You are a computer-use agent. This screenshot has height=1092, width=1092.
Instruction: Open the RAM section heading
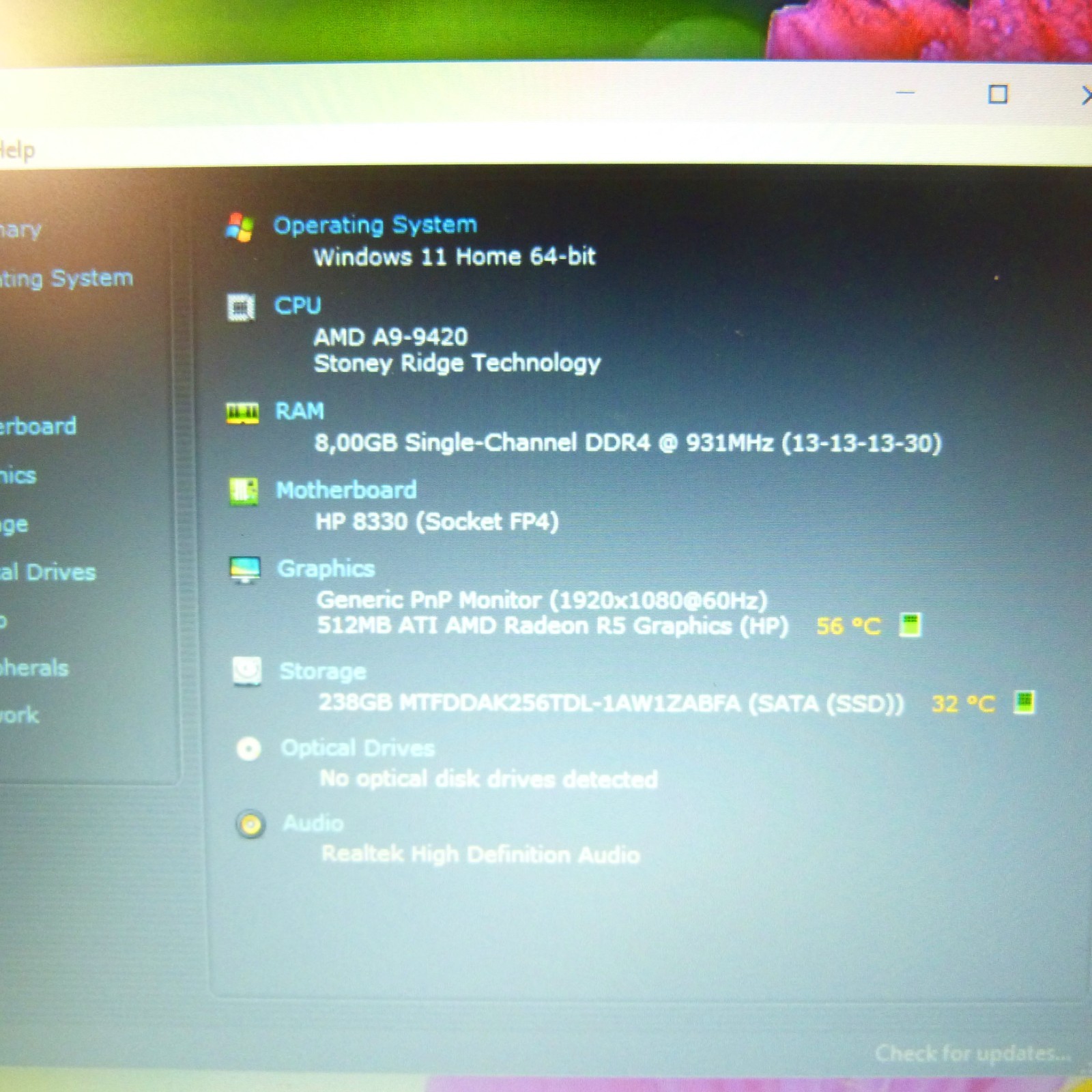299,411
